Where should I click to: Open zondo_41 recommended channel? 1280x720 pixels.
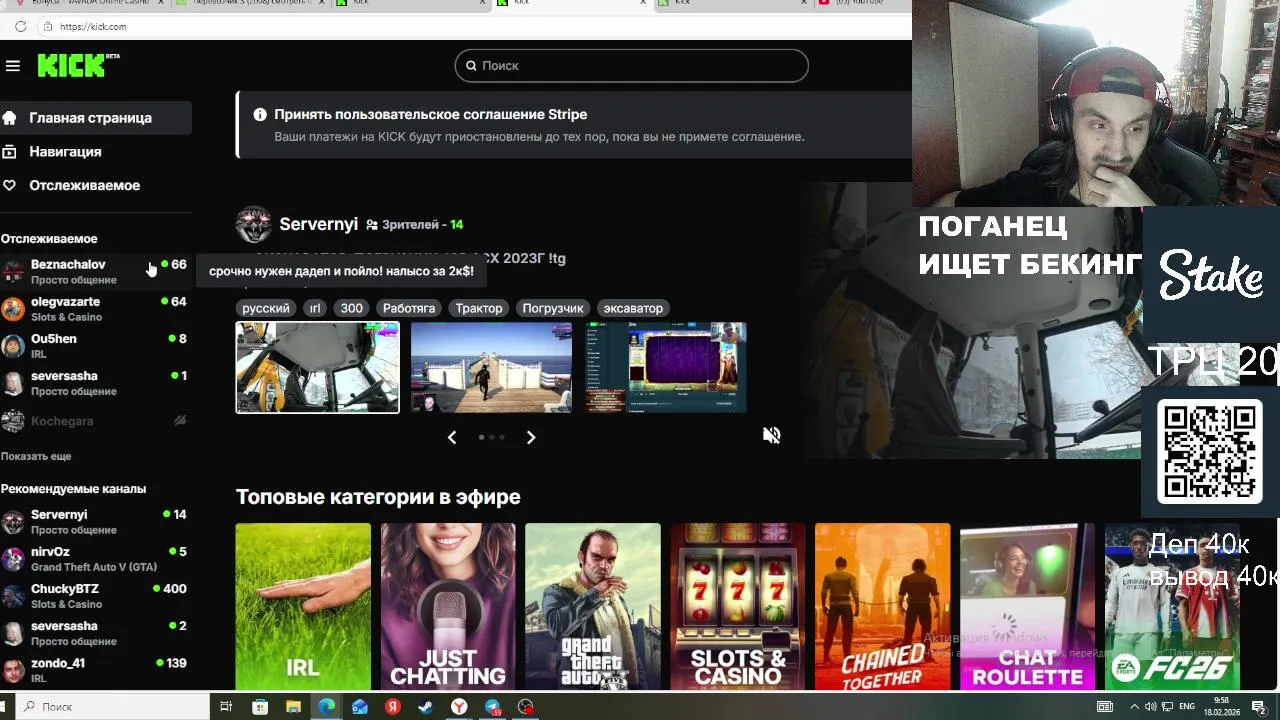pyautogui.click(x=96, y=670)
